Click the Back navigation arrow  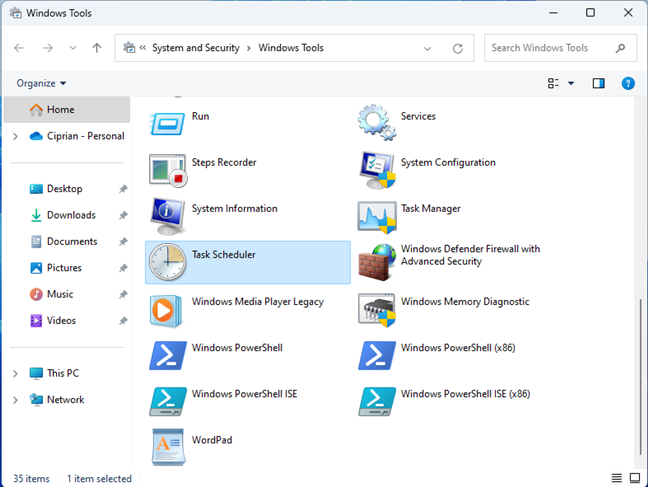point(19,48)
